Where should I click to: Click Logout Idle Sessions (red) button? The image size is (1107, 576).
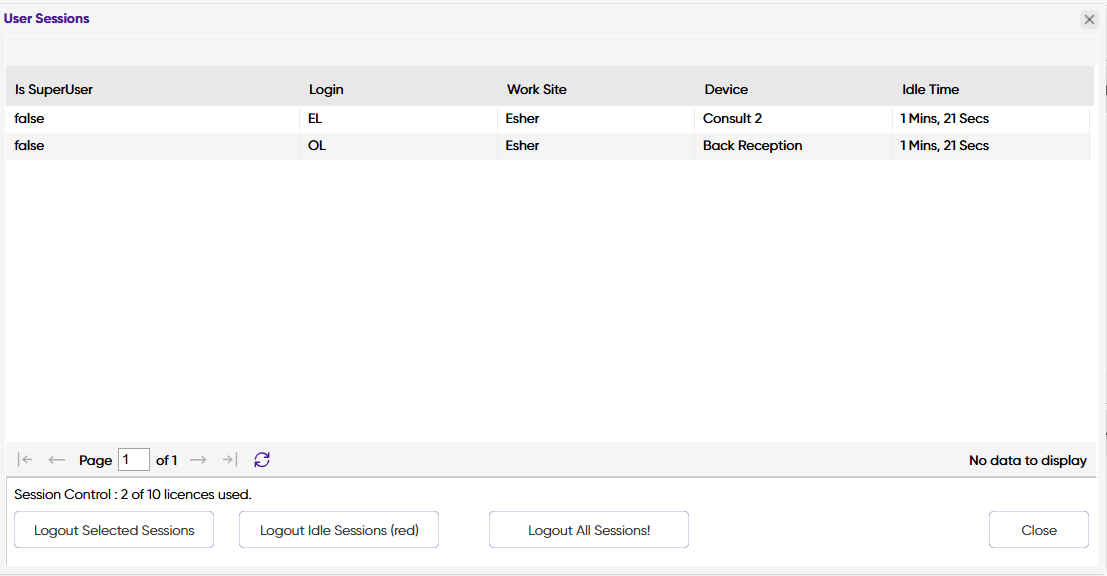pos(339,530)
